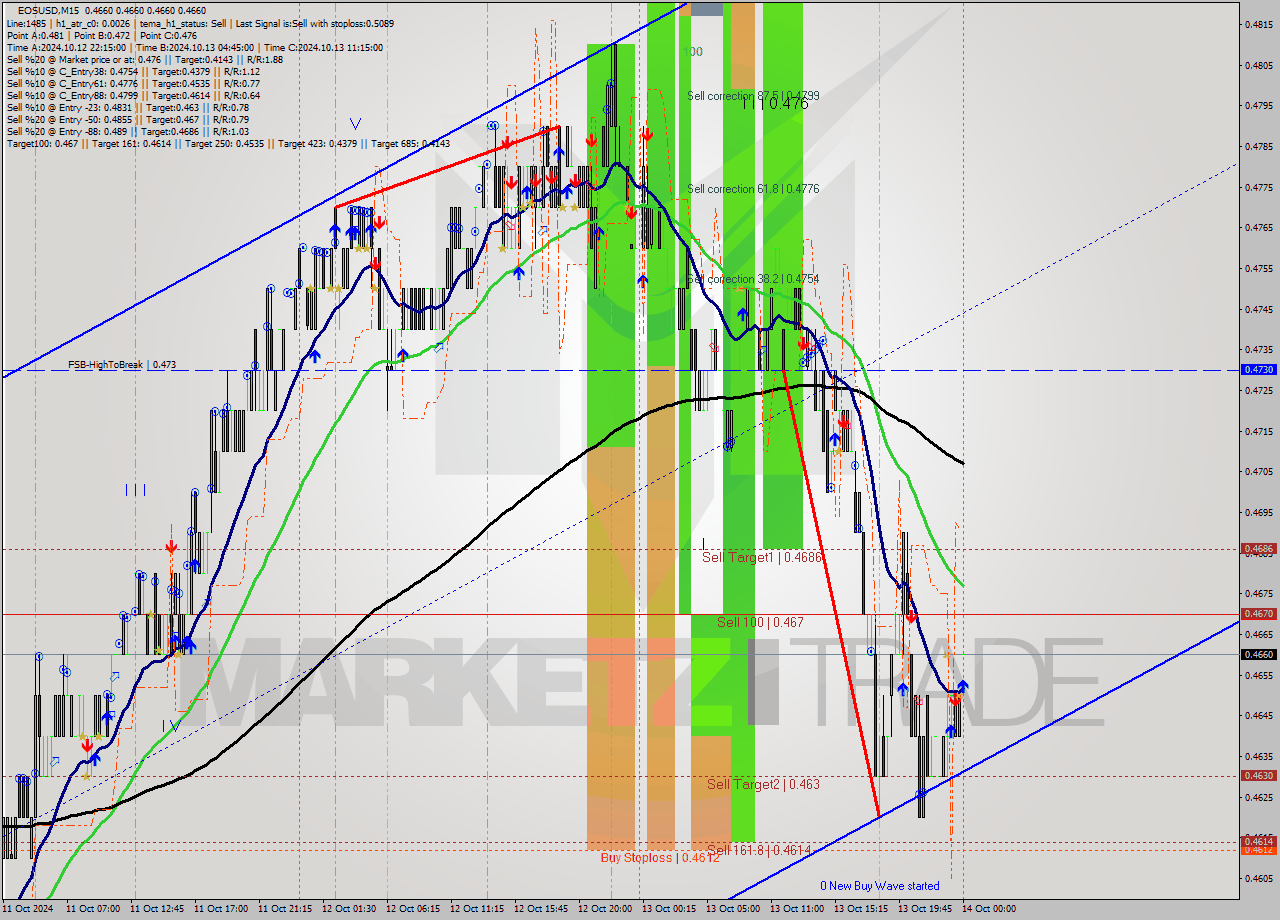Select the '13 Oct 15:15' time axis label

click(x=861, y=910)
